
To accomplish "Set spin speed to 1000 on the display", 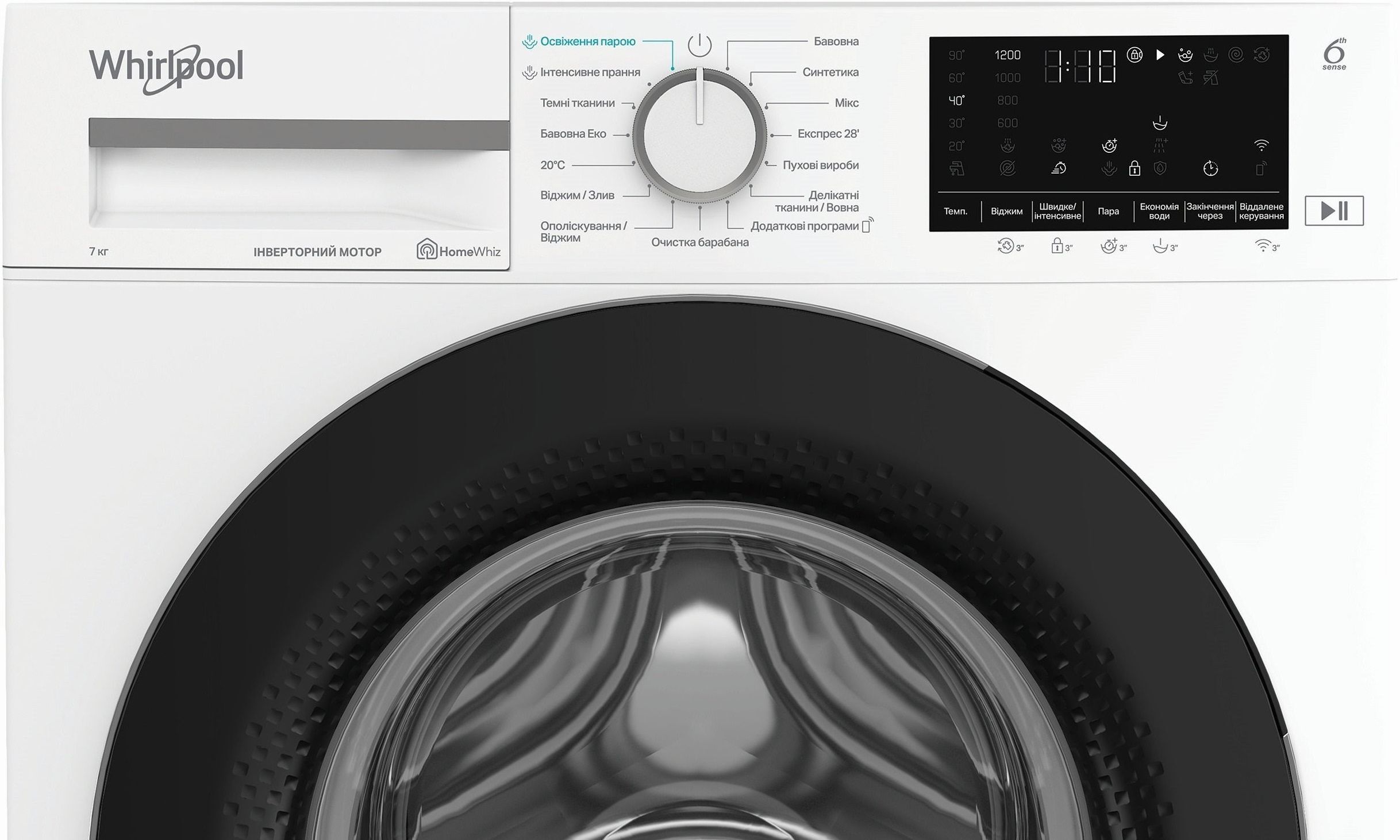I will [1007, 76].
